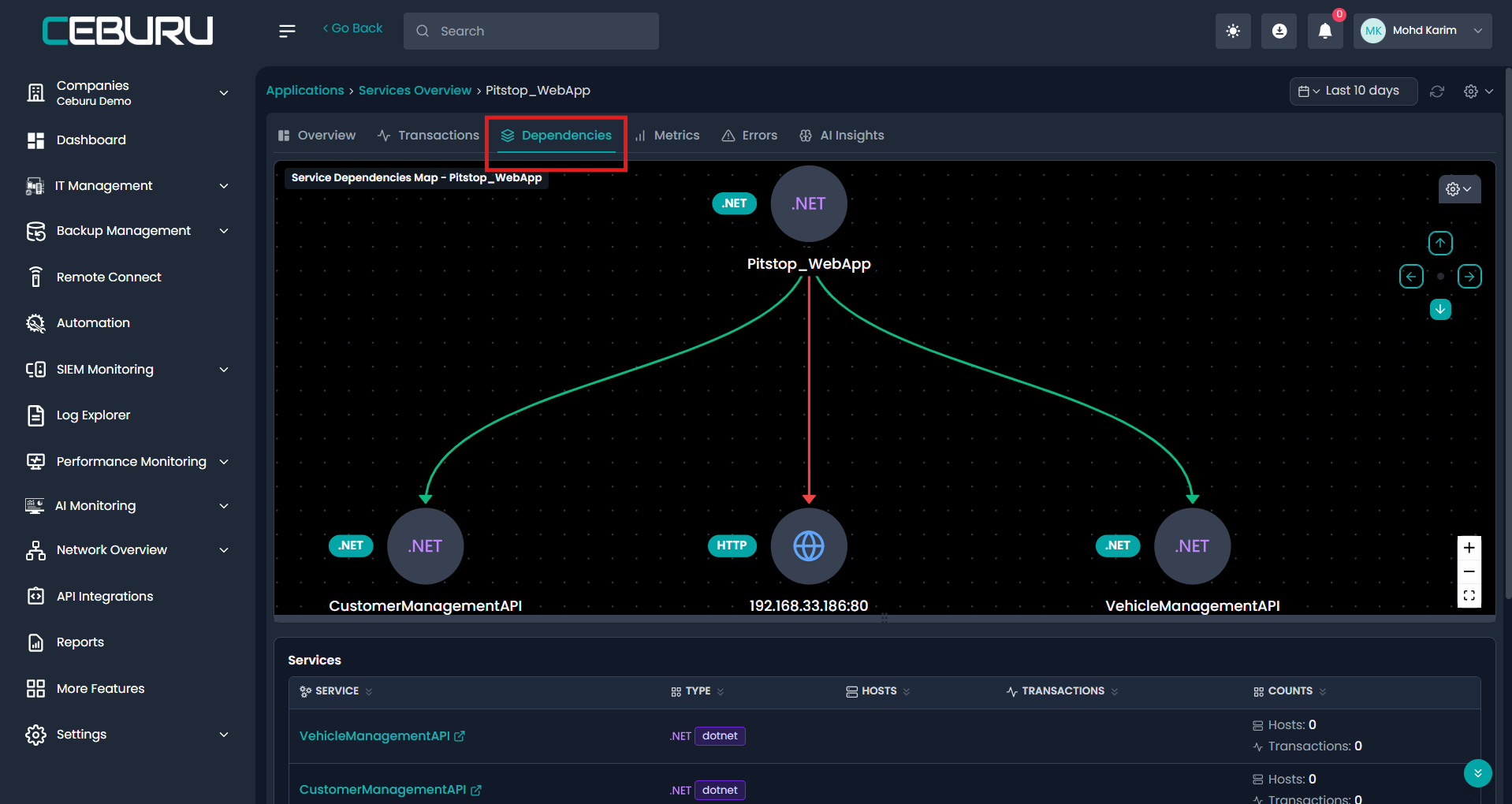The width and height of the screenshot is (1512, 804).
Task: Open the Last 10 days date range dropdown
Action: pyautogui.click(x=1353, y=91)
